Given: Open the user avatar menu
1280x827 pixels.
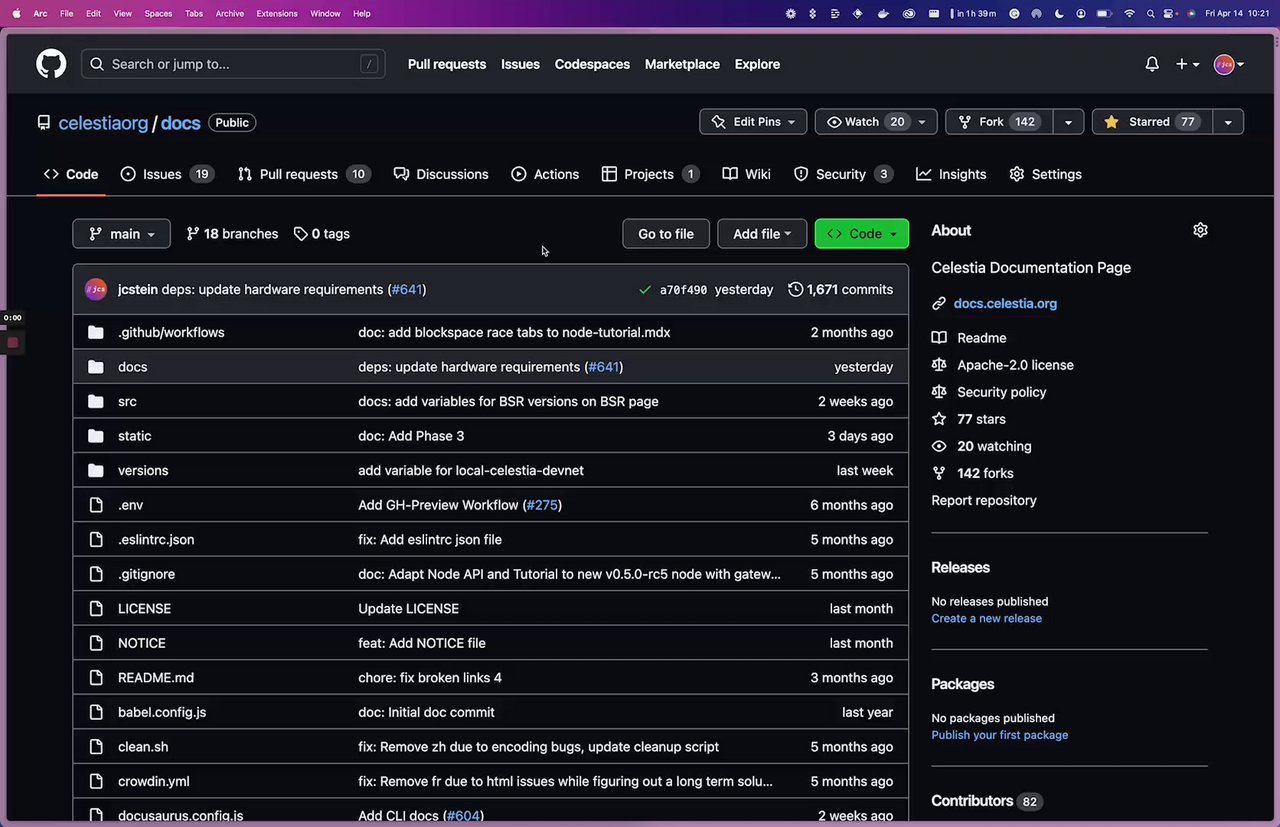Looking at the screenshot, I should (x=1229, y=64).
